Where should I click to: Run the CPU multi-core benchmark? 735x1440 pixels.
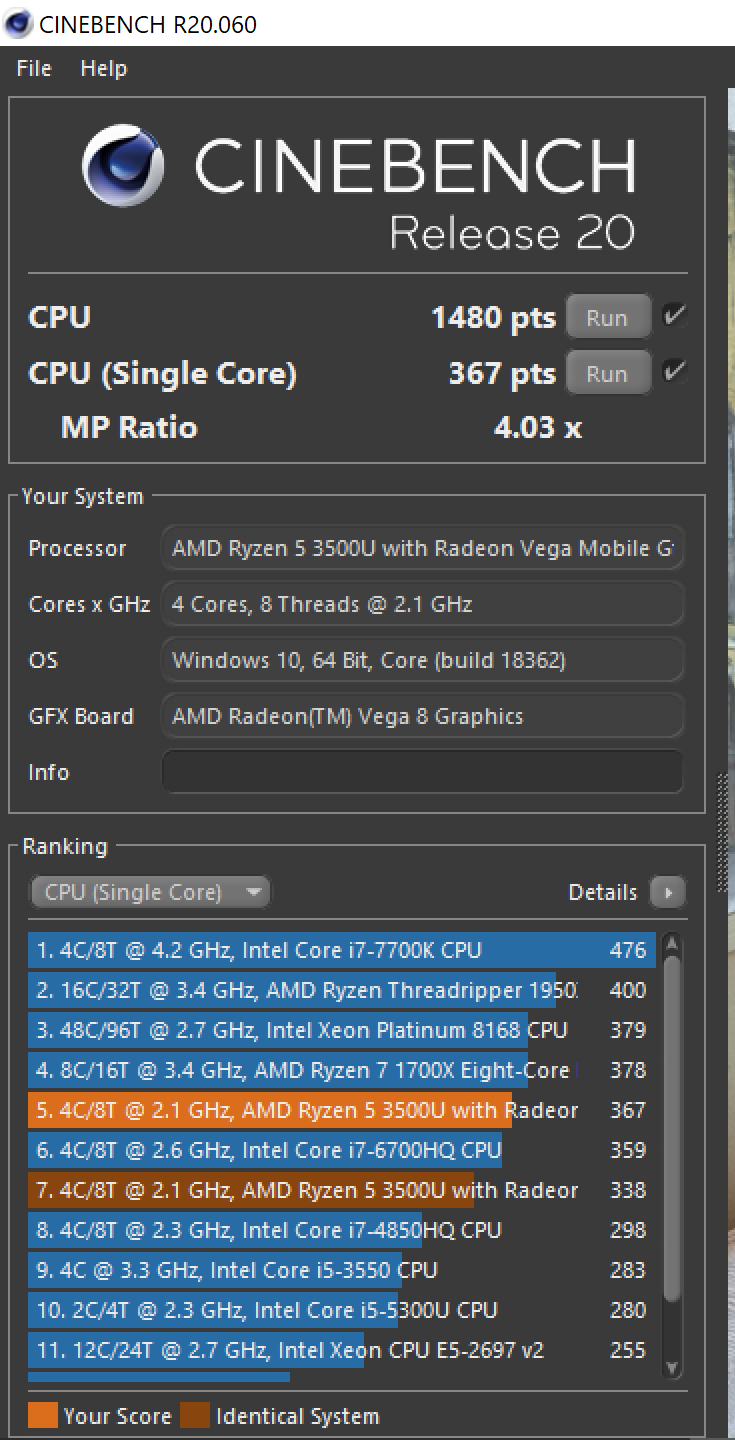[x=607, y=317]
